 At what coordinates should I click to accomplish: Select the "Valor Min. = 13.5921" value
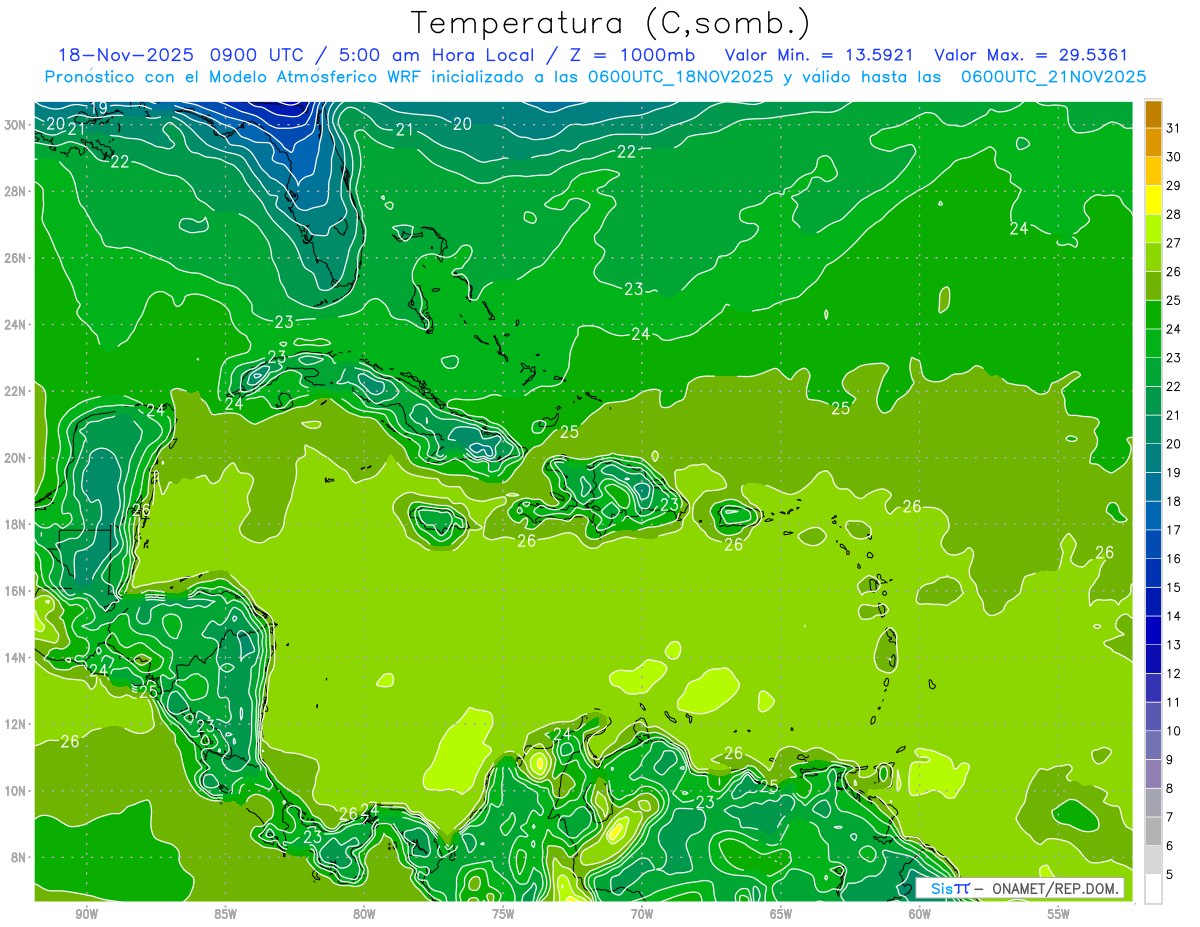point(818,55)
